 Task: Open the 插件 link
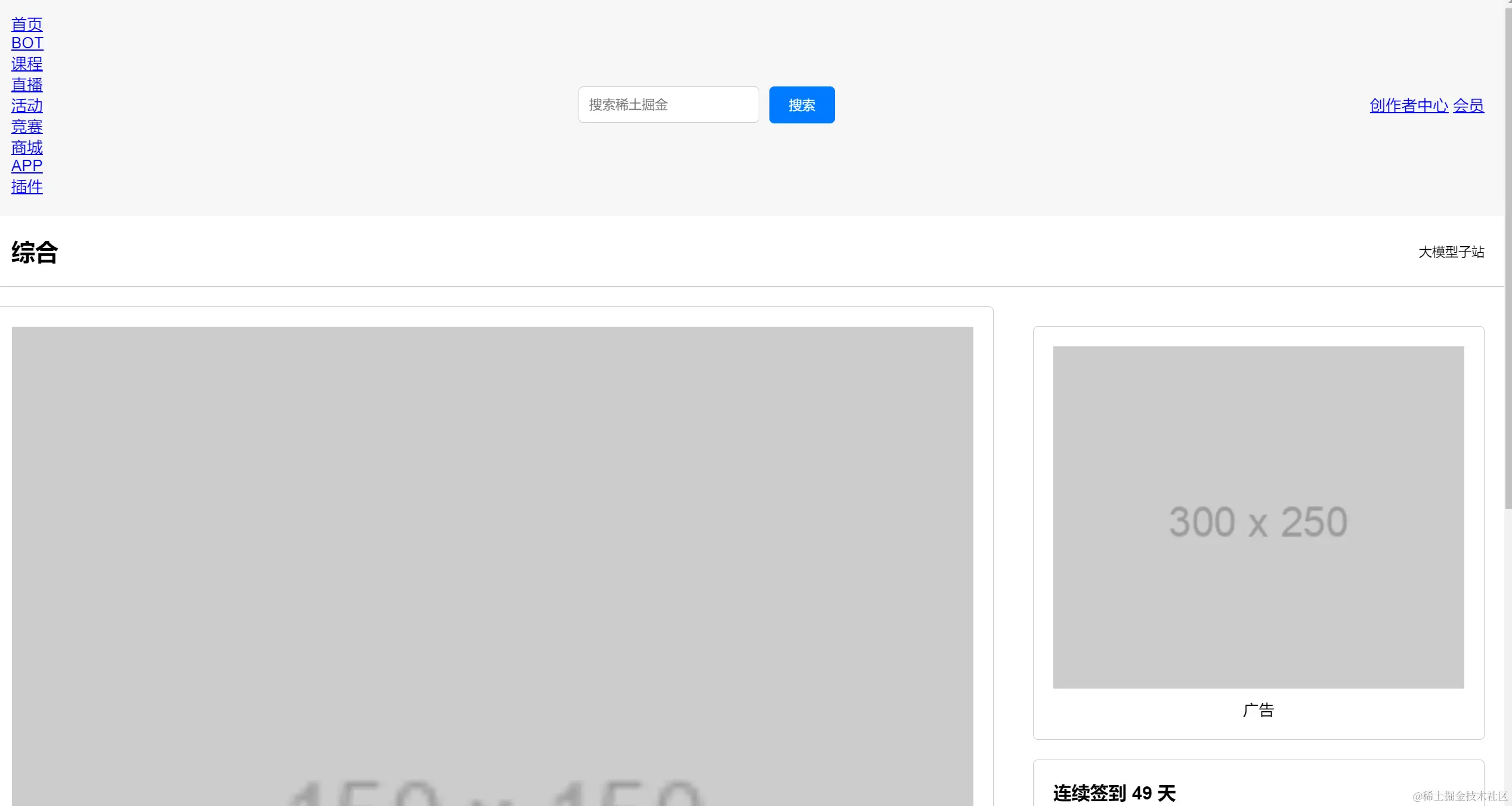tap(27, 187)
